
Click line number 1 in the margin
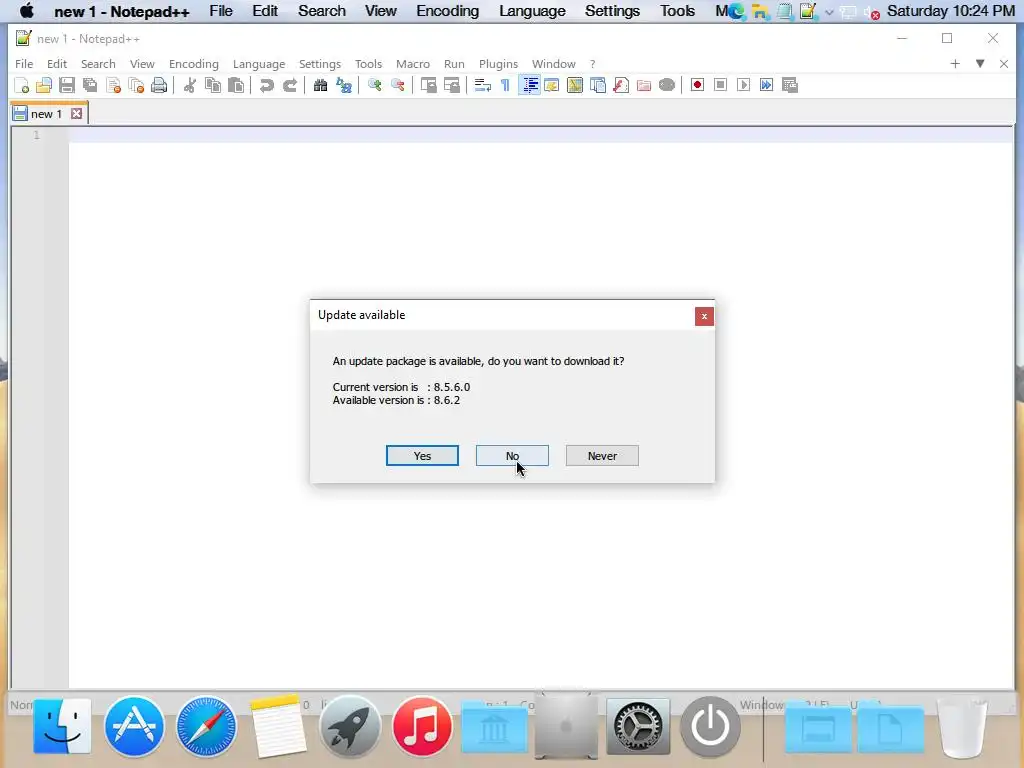click(37, 135)
